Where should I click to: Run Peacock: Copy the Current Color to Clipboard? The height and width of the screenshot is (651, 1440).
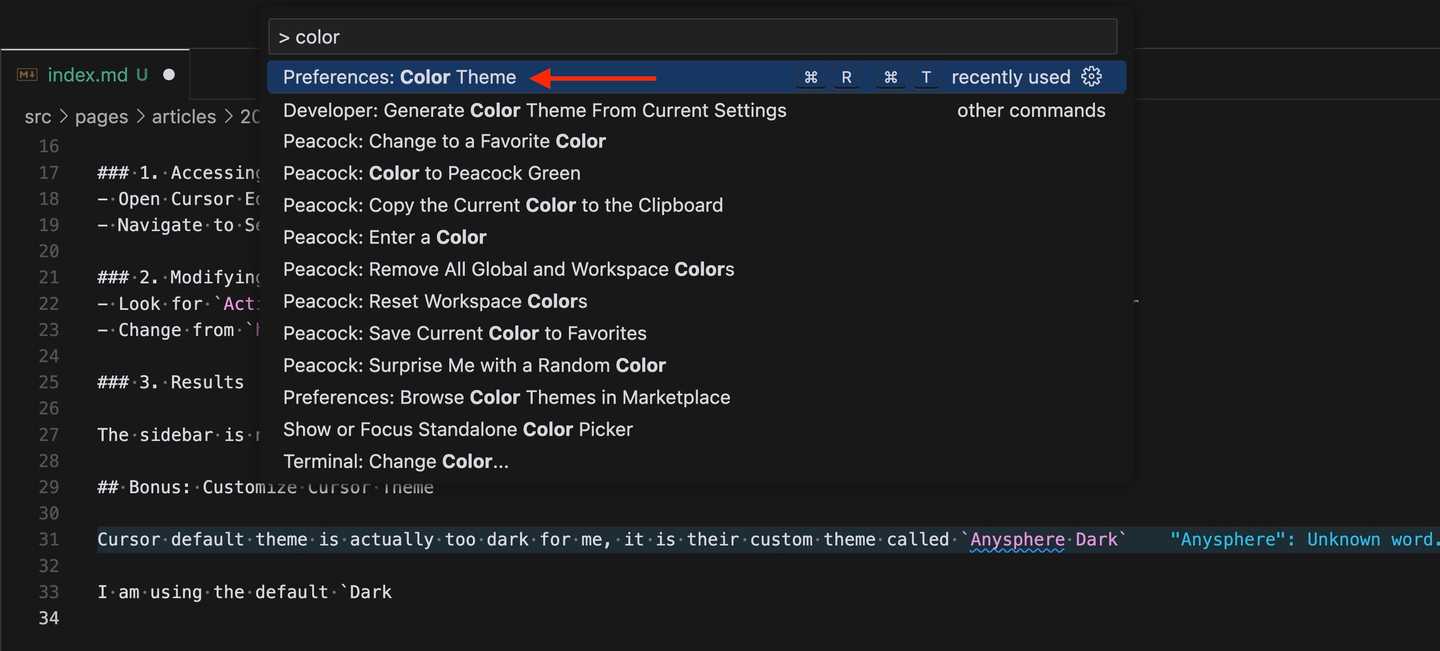(x=697, y=205)
